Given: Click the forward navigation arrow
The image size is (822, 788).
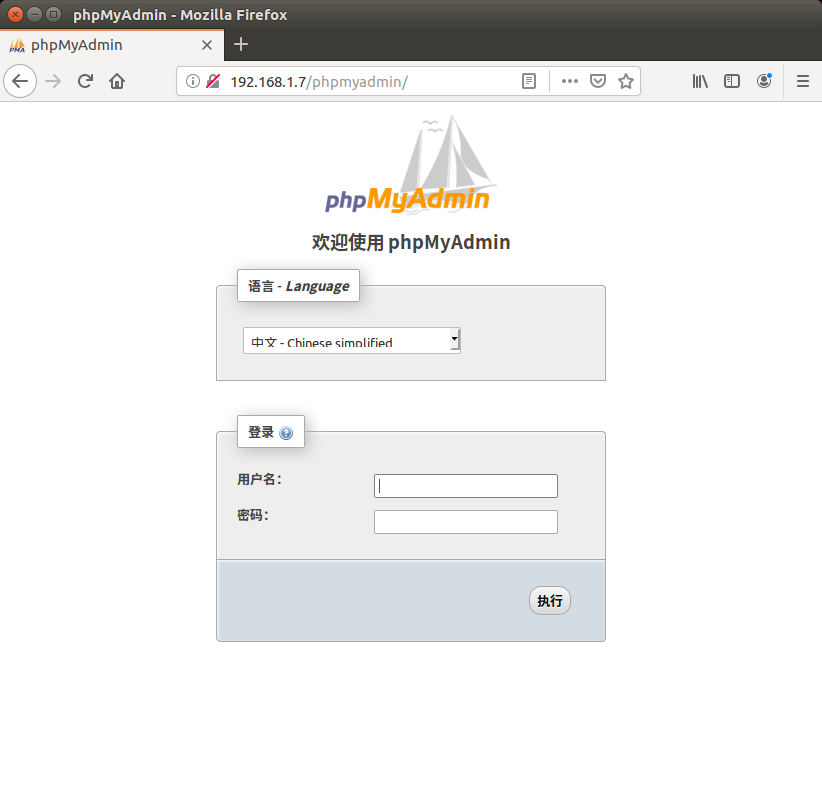Looking at the screenshot, I should pos(53,81).
